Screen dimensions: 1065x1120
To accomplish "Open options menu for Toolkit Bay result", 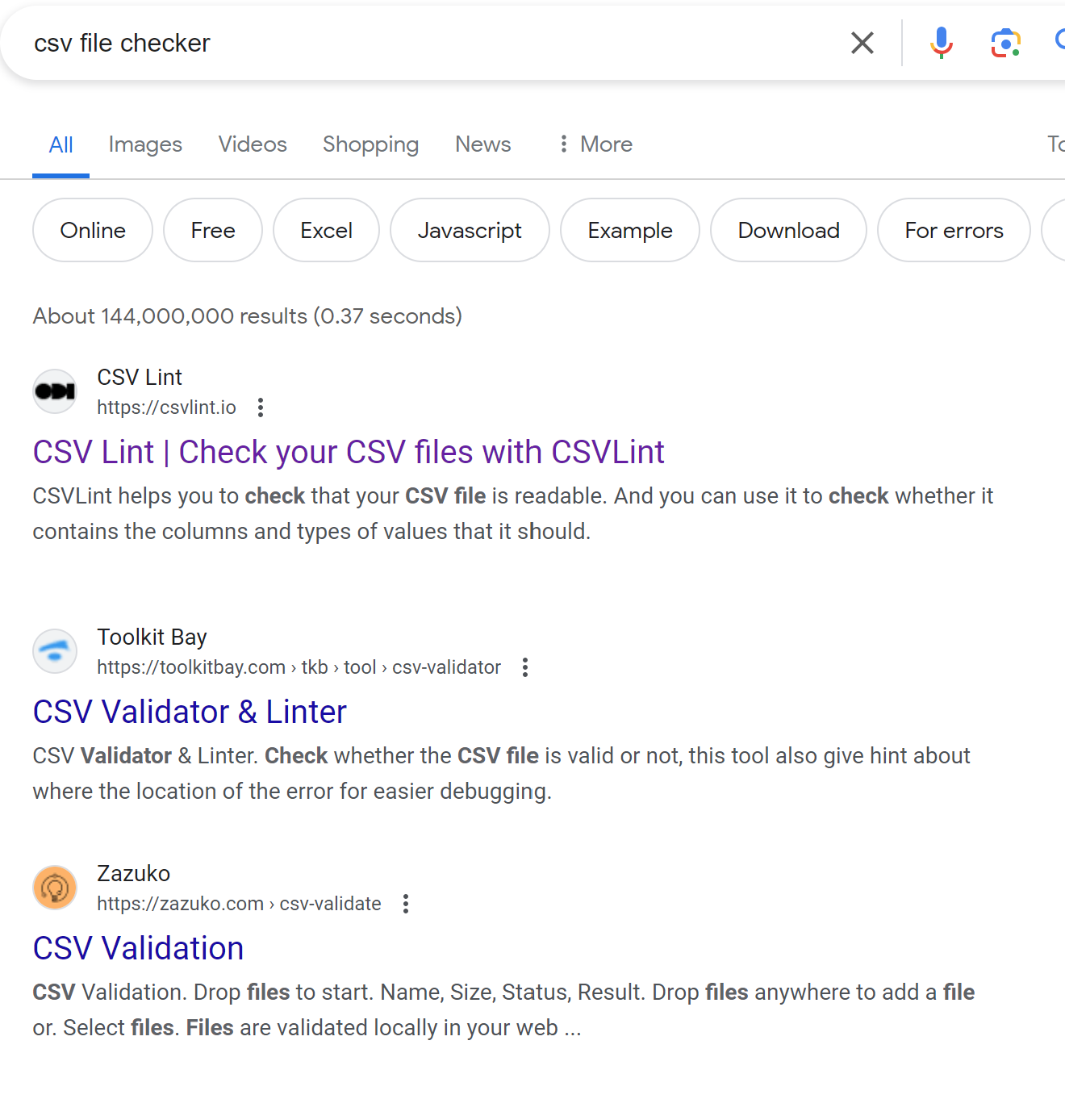I will tap(525, 667).
